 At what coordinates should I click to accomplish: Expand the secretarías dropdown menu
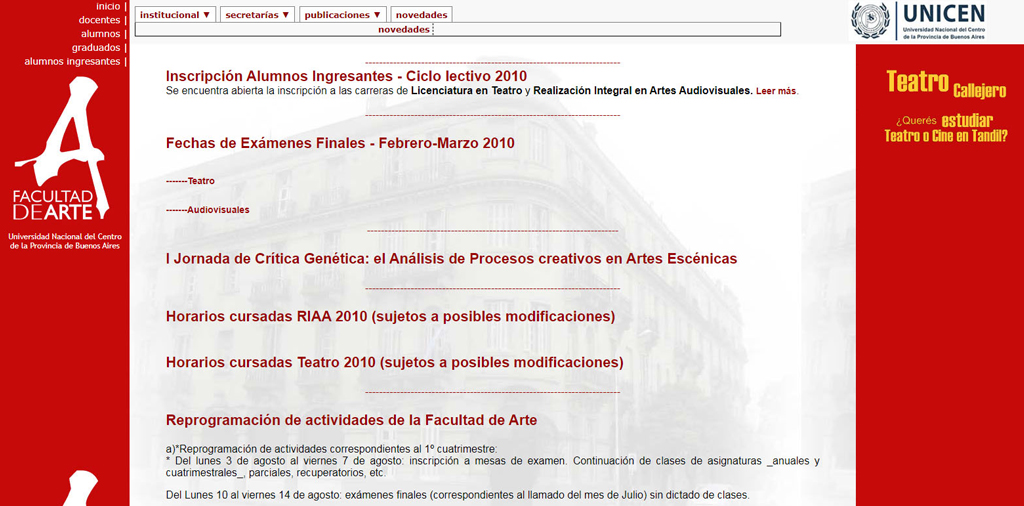(x=257, y=14)
